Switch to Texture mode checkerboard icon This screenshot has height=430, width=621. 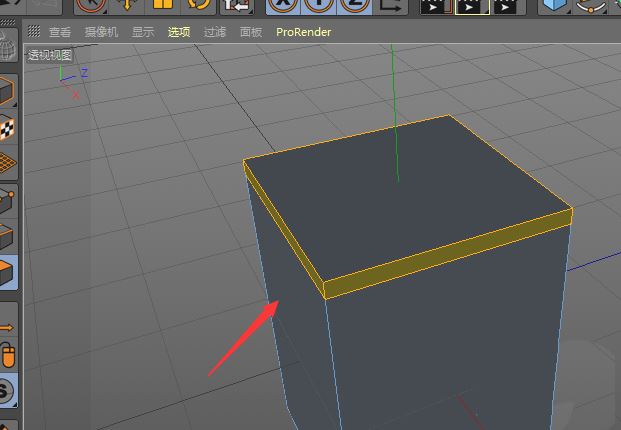click(x=7, y=128)
